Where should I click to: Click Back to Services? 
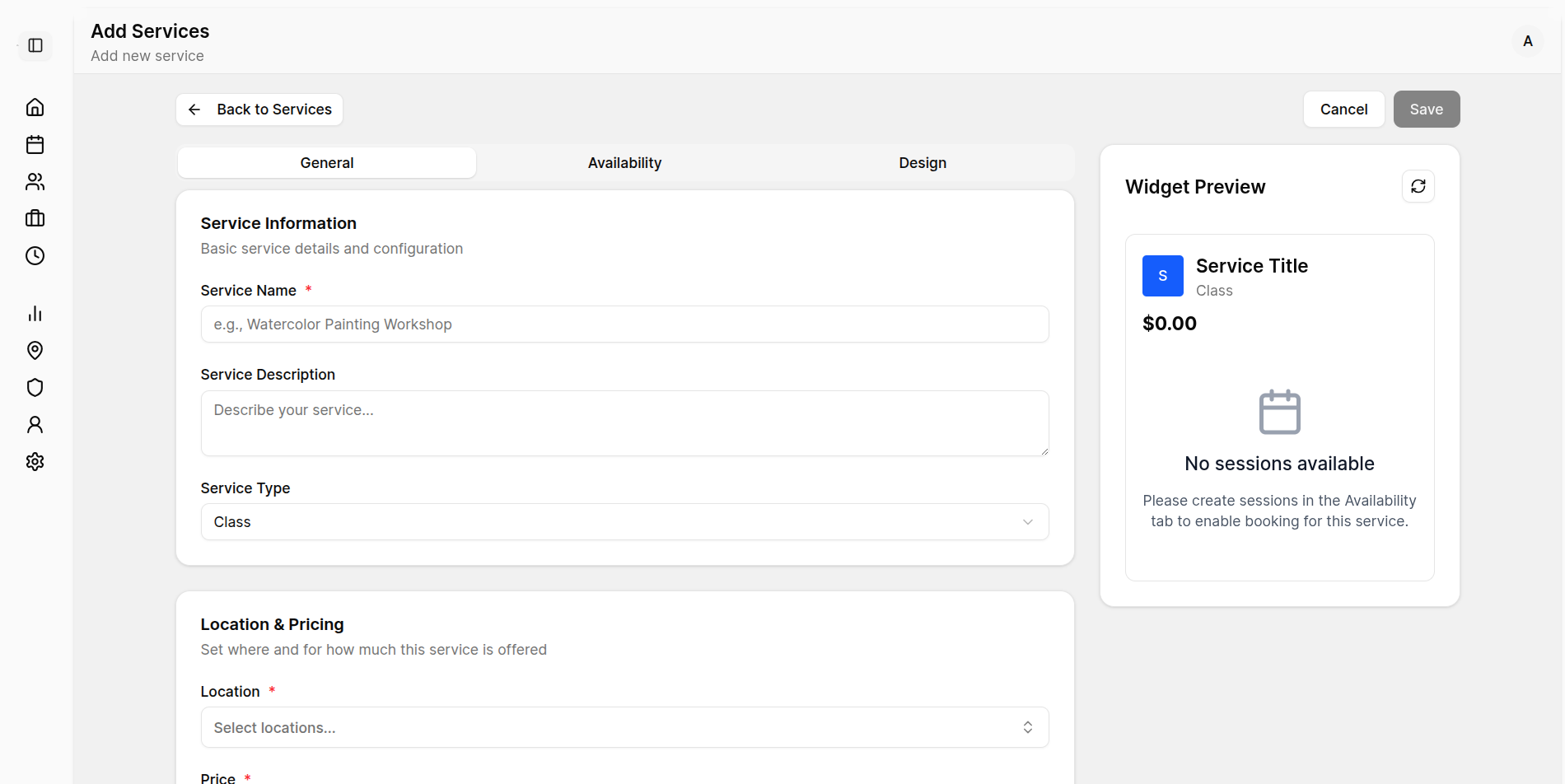pyautogui.click(x=259, y=109)
